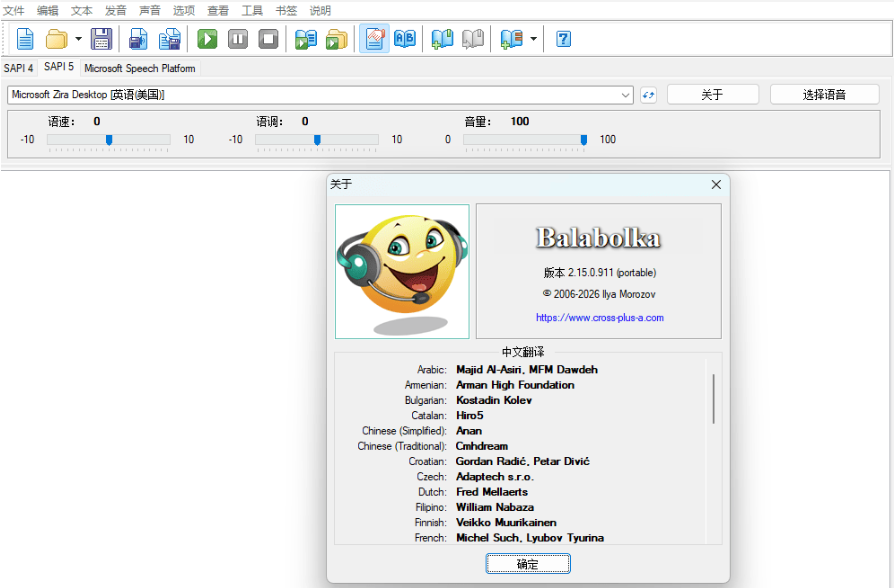This screenshot has width=894, height=588.
Task: Click the refresh voice list icon
Action: (649, 95)
